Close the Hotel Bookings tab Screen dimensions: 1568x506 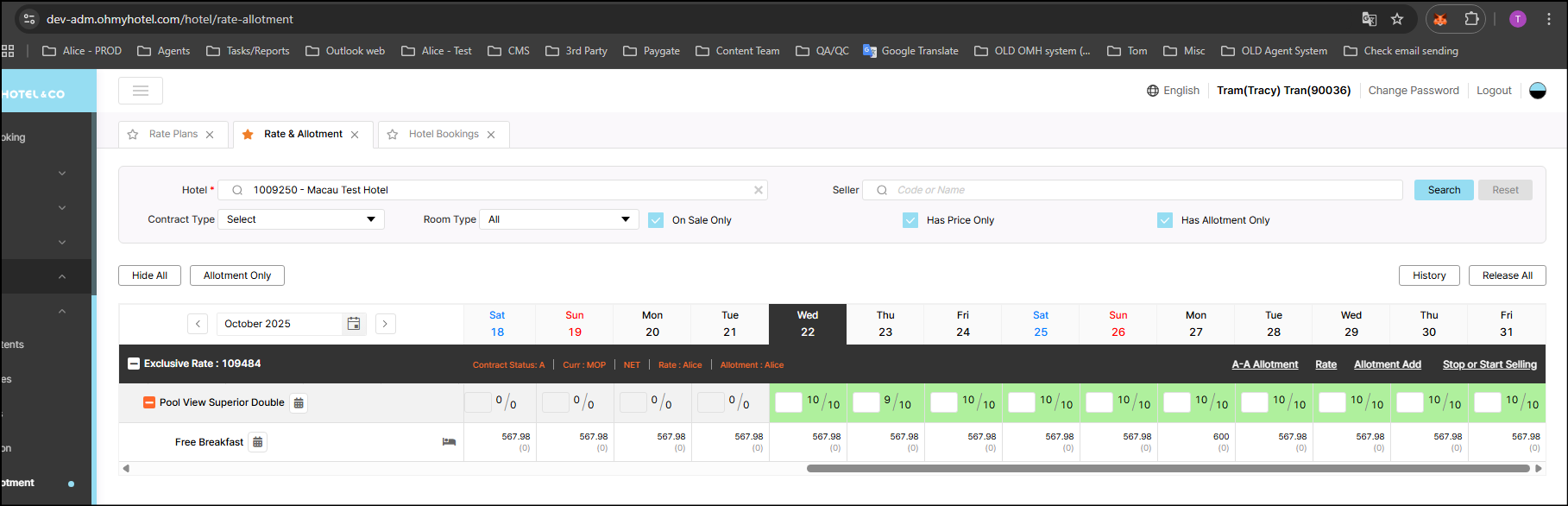(491, 135)
